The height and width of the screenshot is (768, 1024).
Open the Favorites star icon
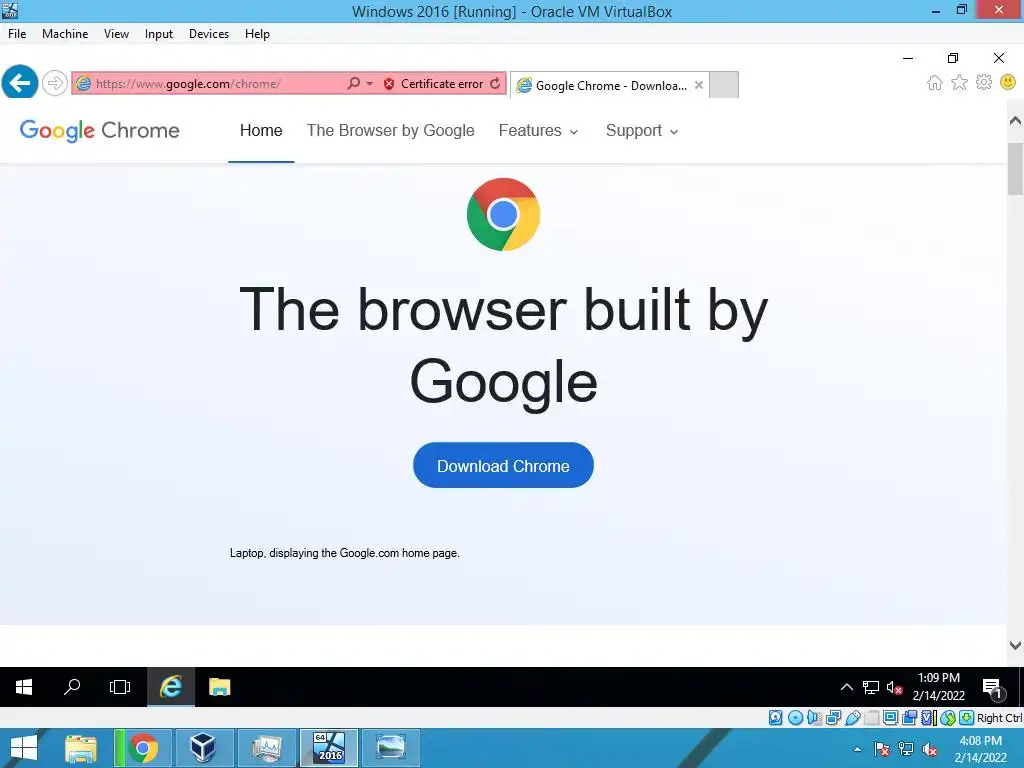point(959,82)
